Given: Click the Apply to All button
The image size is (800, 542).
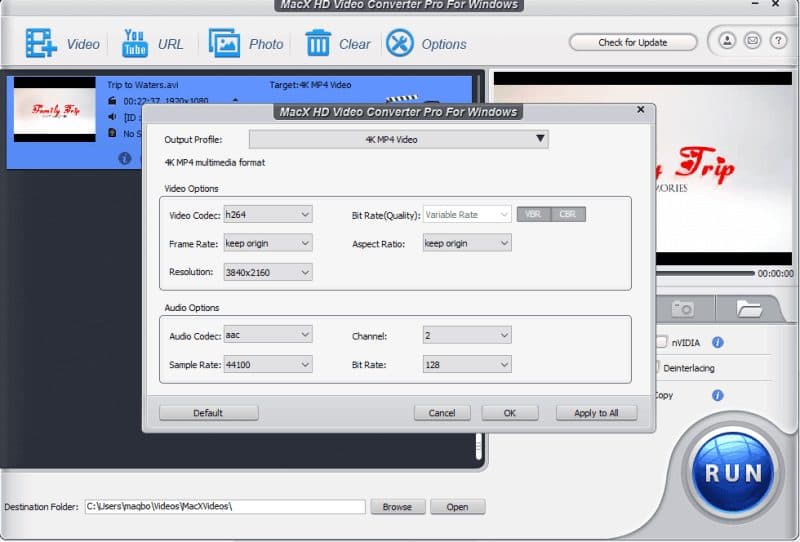Looking at the screenshot, I should tap(596, 413).
